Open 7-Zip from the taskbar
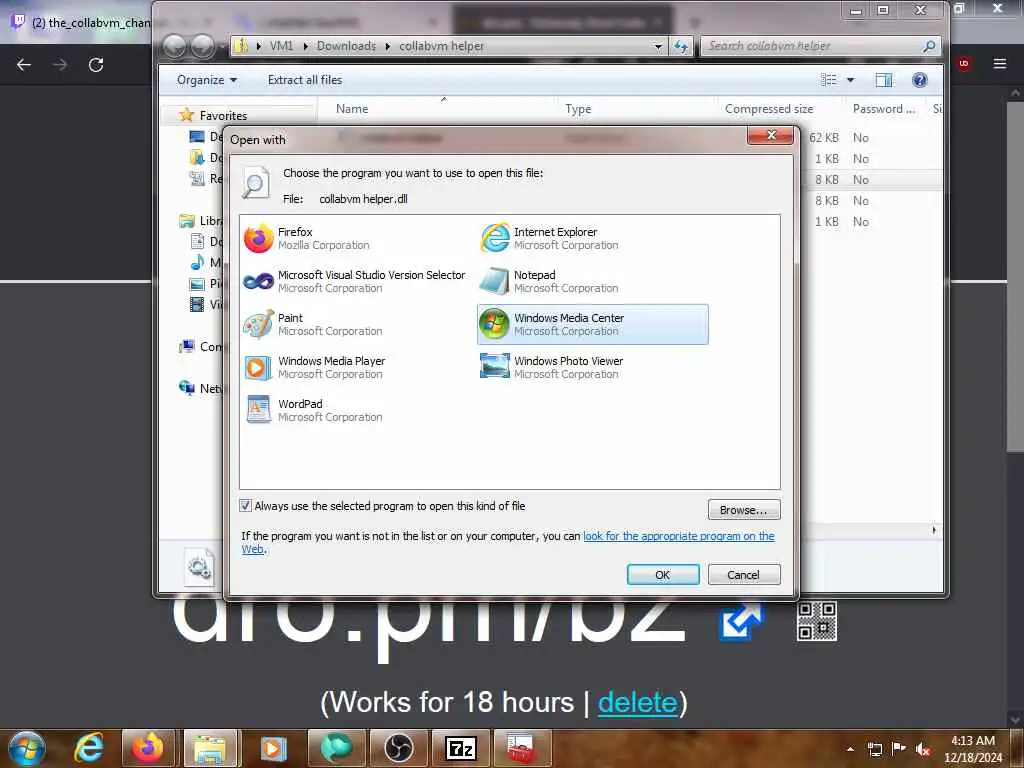 460,748
